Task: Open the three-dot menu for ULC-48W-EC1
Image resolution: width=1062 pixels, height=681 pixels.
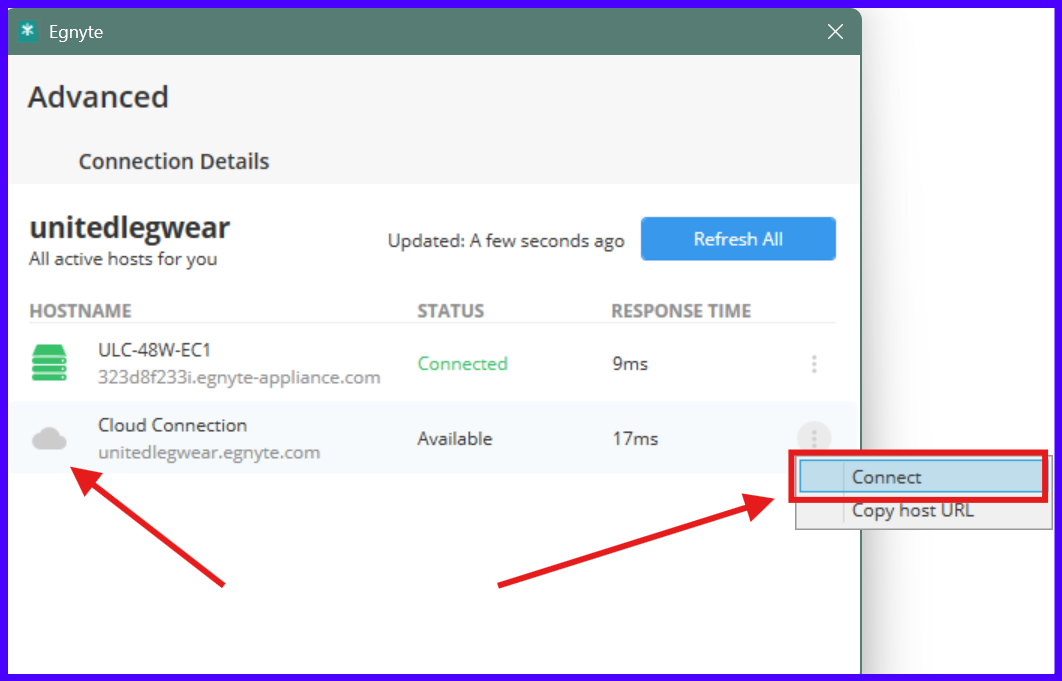Action: click(814, 364)
